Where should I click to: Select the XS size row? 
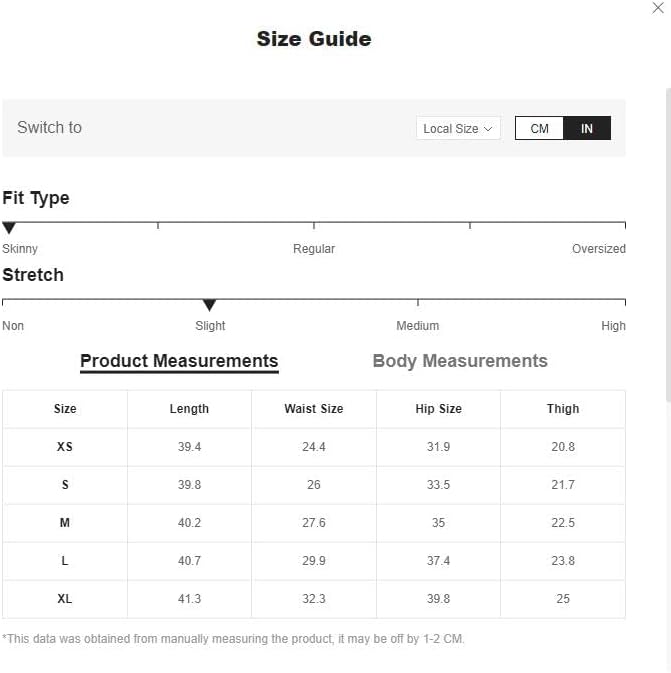(x=65, y=447)
